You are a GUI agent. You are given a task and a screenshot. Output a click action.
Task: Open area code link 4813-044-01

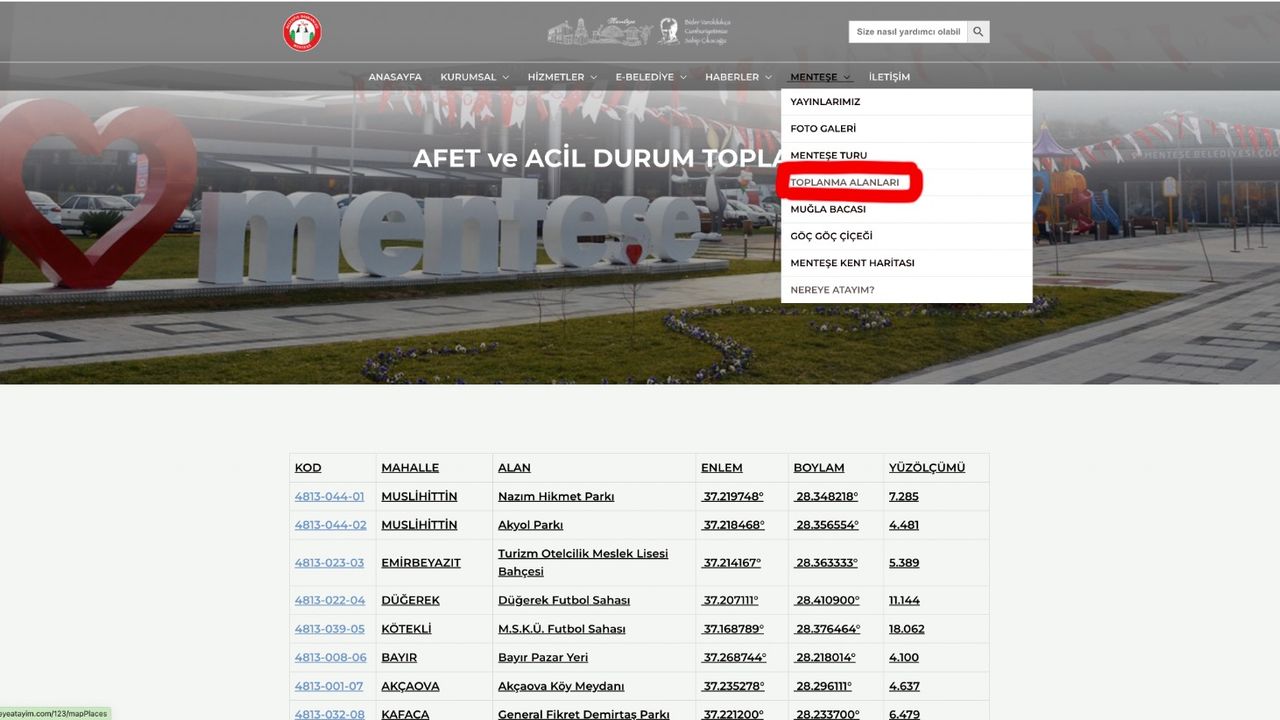click(330, 496)
